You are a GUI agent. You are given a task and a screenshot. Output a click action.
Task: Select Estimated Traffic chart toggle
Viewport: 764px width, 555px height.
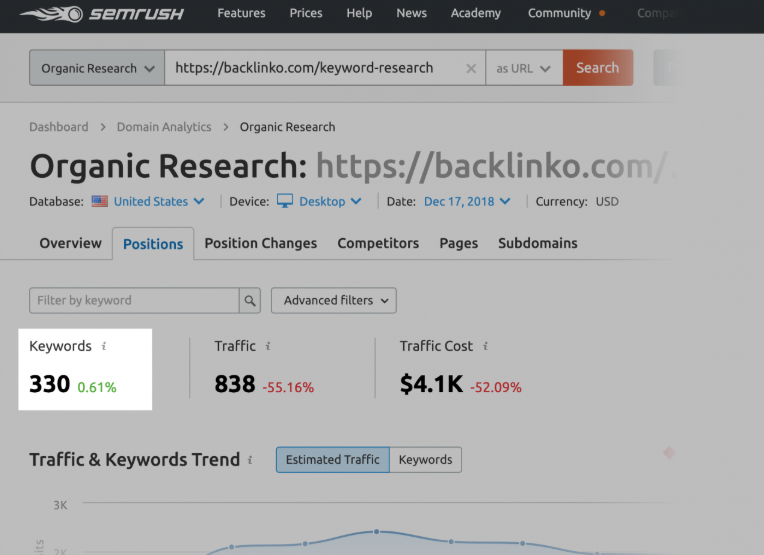333,459
